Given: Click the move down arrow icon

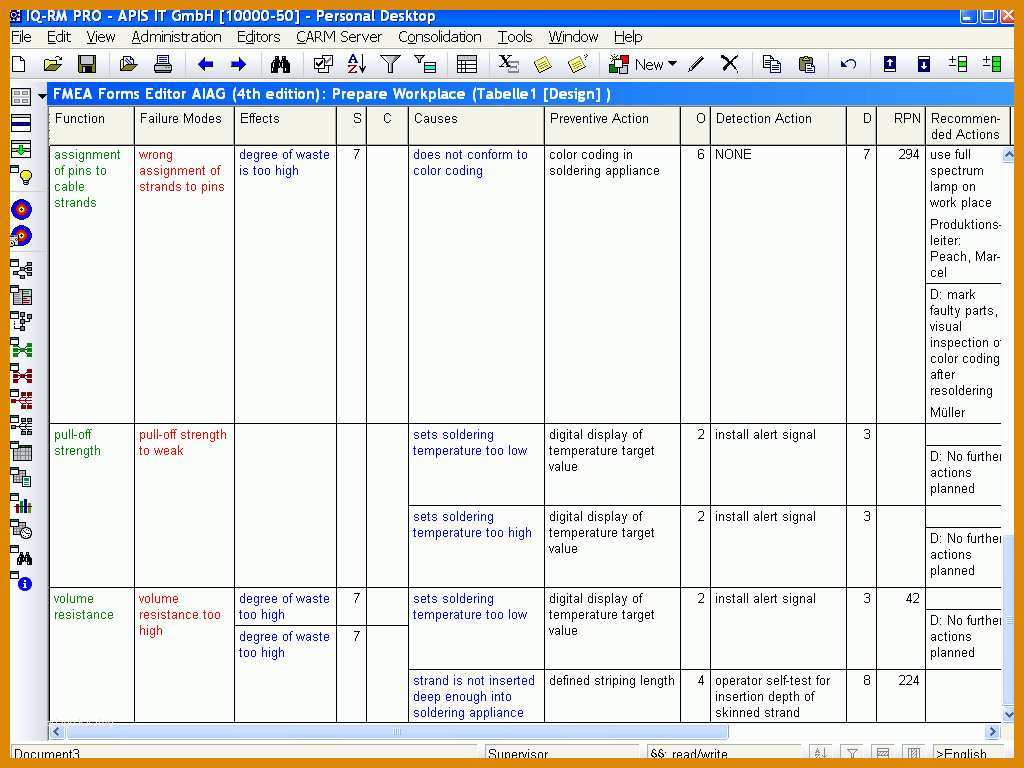Looking at the screenshot, I should pyautogui.click(x=923, y=64).
